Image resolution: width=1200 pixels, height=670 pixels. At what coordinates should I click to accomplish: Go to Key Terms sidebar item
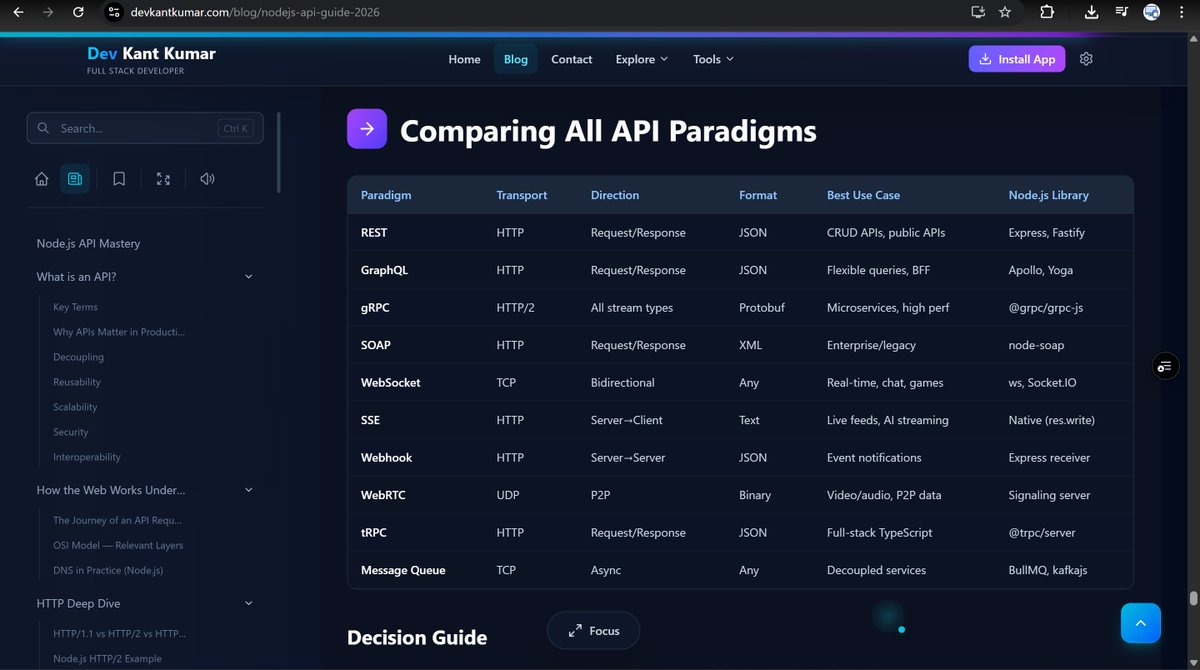tap(75, 307)
